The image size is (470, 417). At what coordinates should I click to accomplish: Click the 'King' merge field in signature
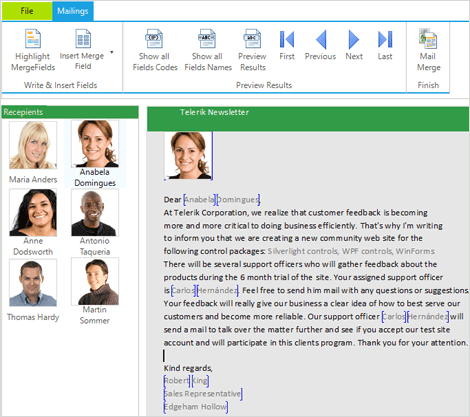click(x=200, y=380)
